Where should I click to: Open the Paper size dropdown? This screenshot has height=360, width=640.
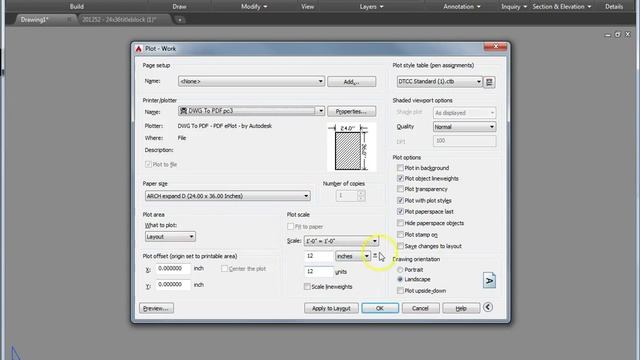pos(227,196)
